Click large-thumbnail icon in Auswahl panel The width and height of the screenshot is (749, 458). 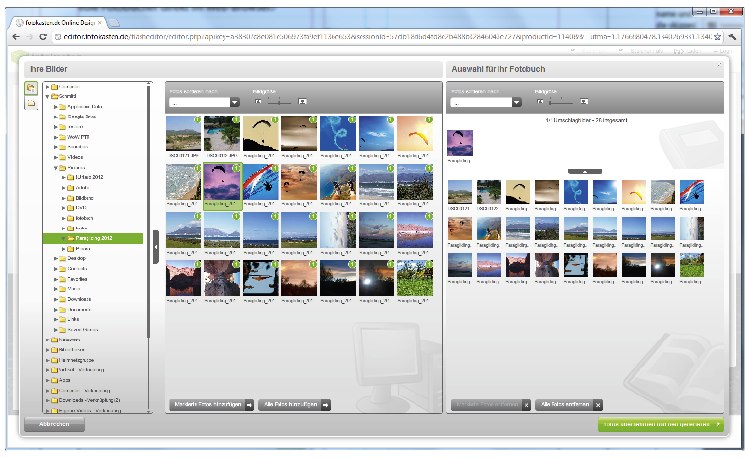[584, 101]
